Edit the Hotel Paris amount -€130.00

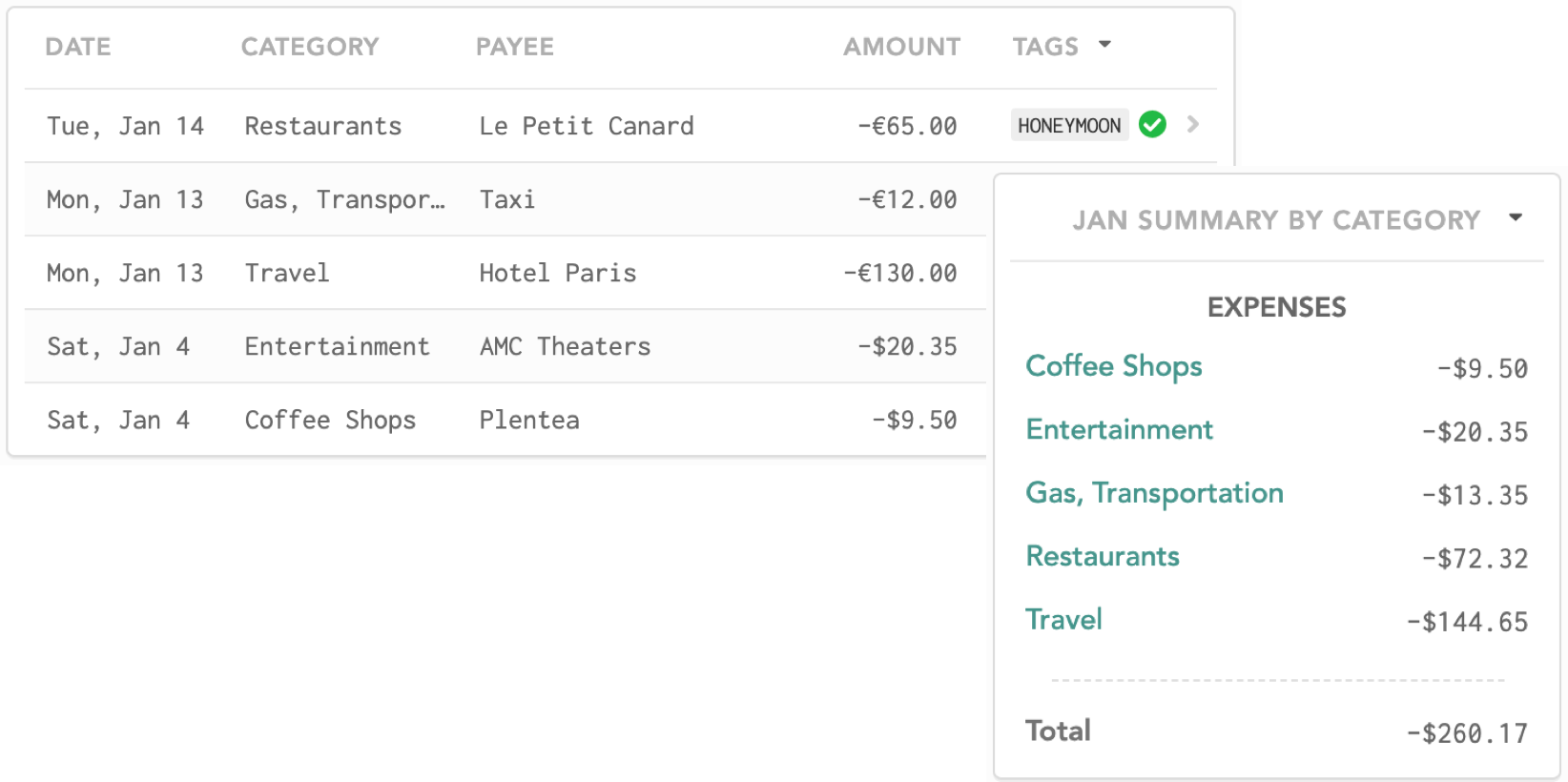[900, 273]
